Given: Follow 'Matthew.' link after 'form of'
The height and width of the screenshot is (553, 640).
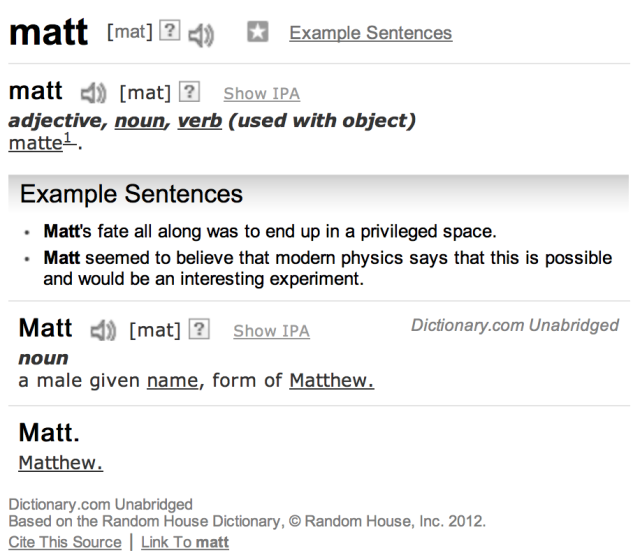Looking at the screenshot, I should 331,379.
